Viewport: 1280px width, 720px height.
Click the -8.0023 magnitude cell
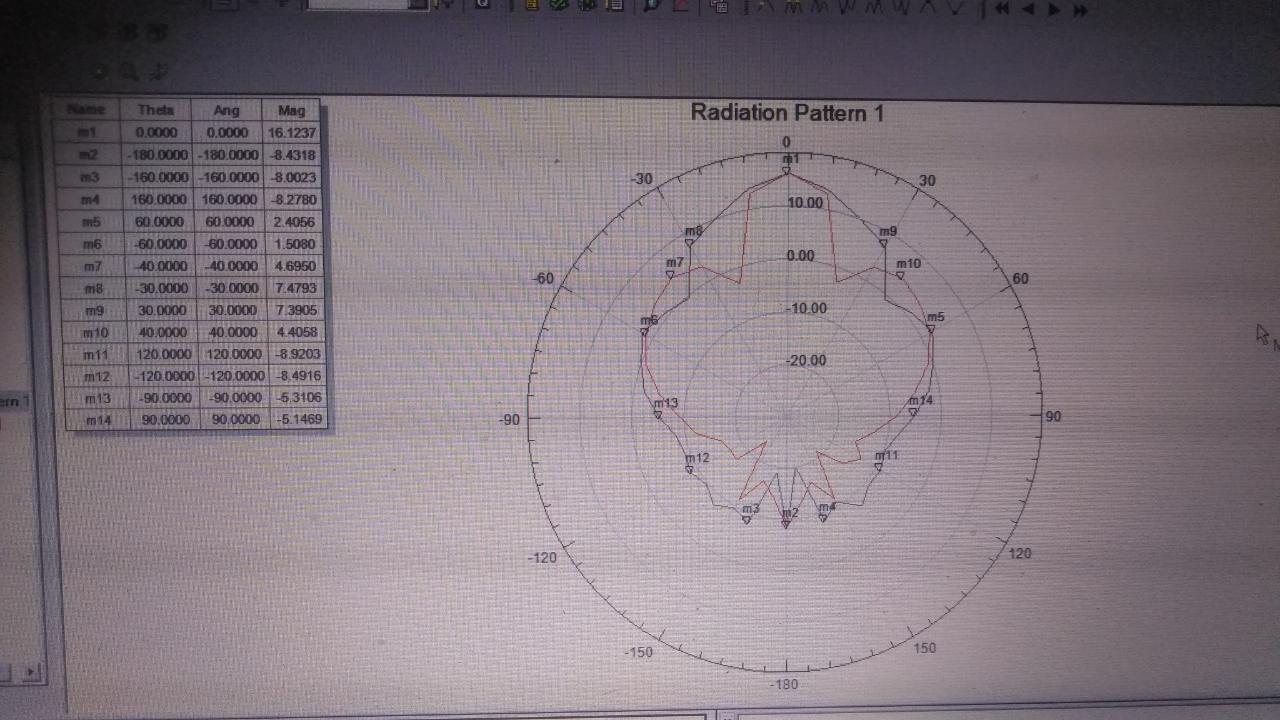pos(293,177)
